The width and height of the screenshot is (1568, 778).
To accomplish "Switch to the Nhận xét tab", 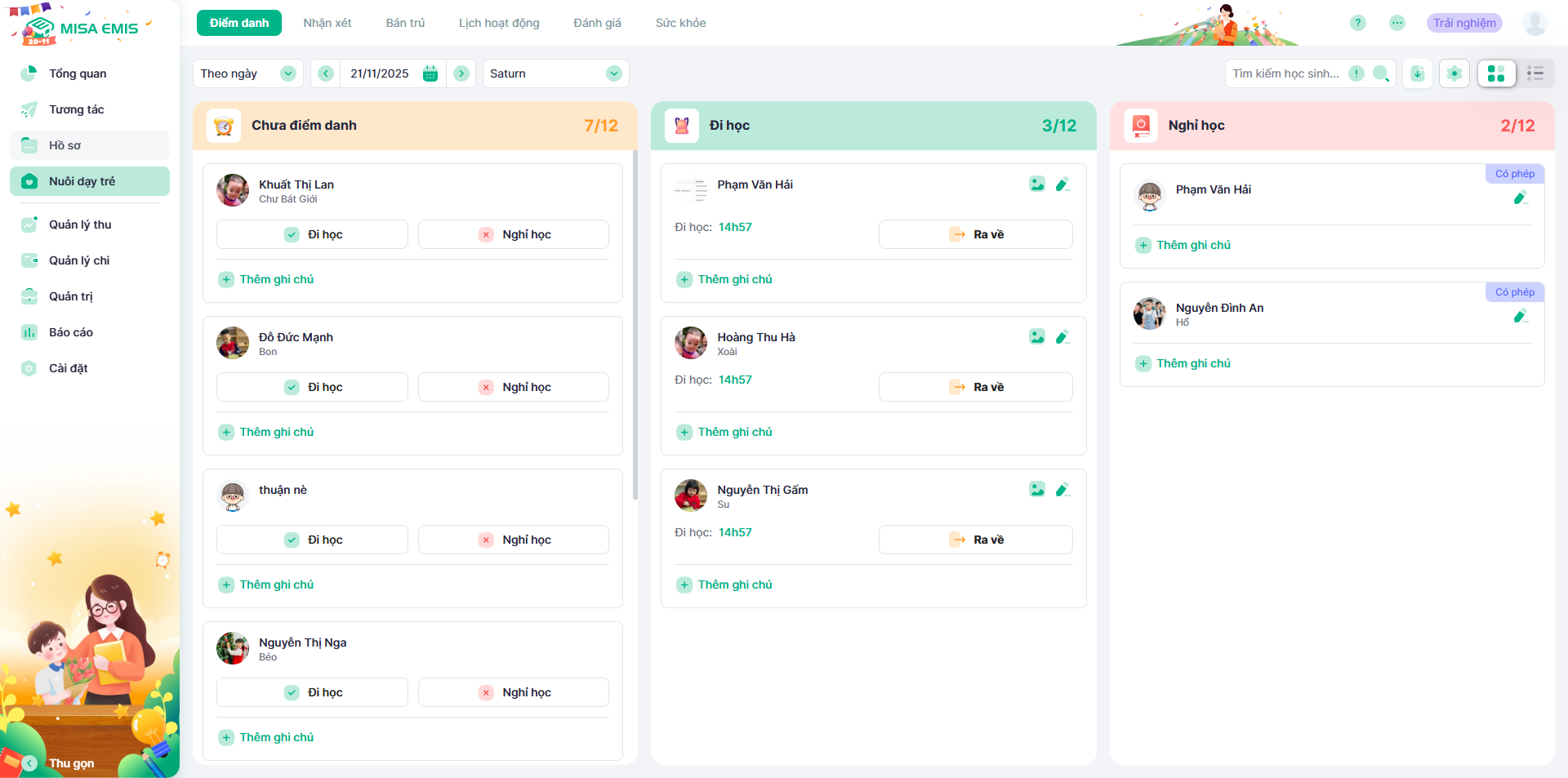I will coord(327,23).
